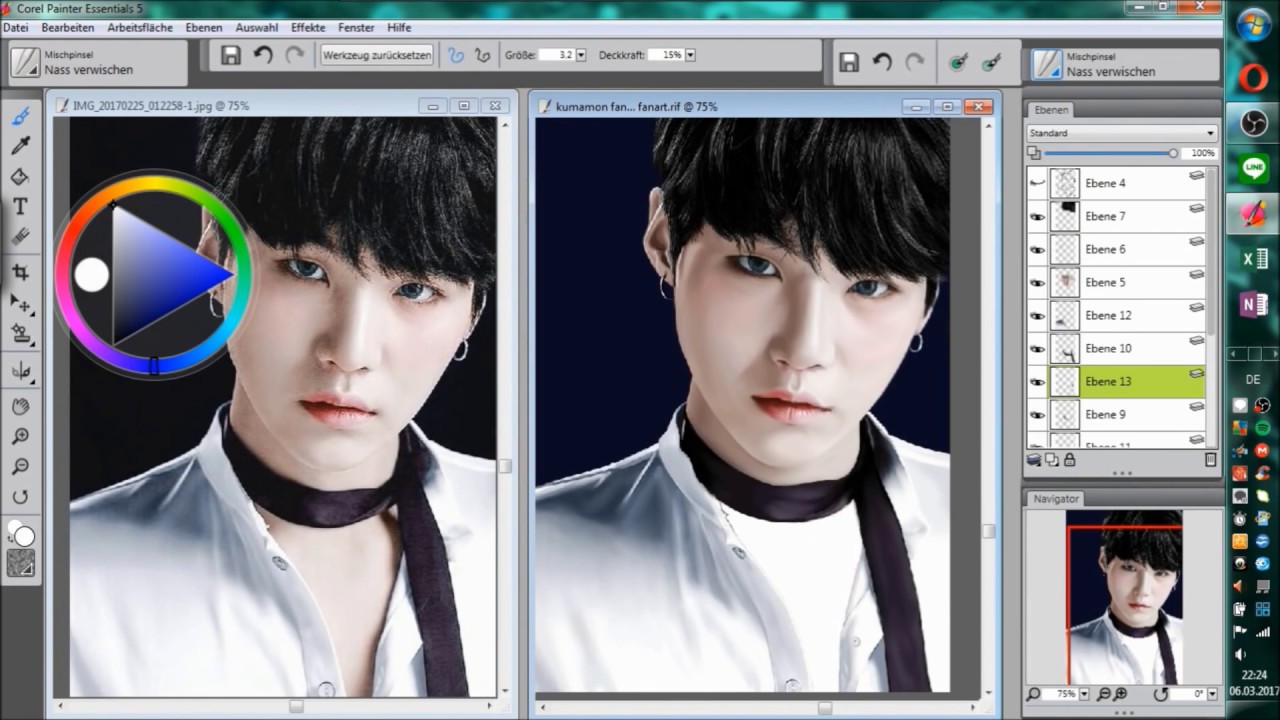Hide layer Ebene 6
Image resolution: width=1280 pixels, height=720 pixels.
pyautogui.click(x=1037, y=249)
